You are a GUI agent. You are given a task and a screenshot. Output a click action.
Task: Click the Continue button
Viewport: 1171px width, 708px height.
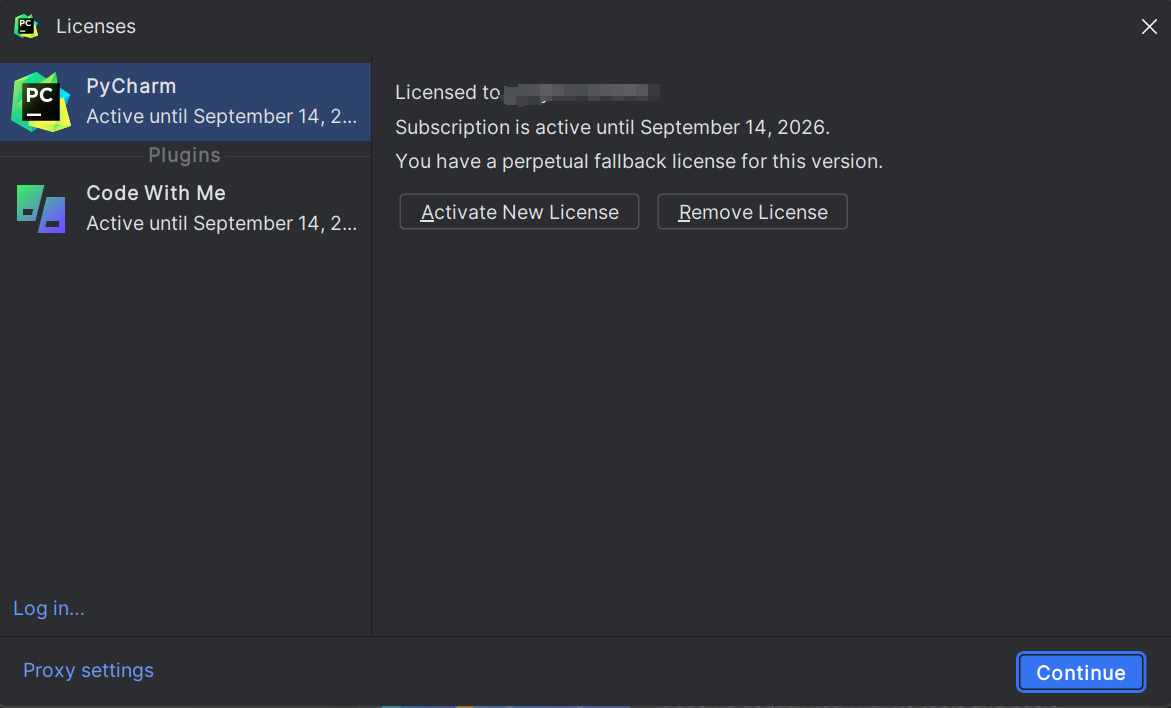[1081, 672]
